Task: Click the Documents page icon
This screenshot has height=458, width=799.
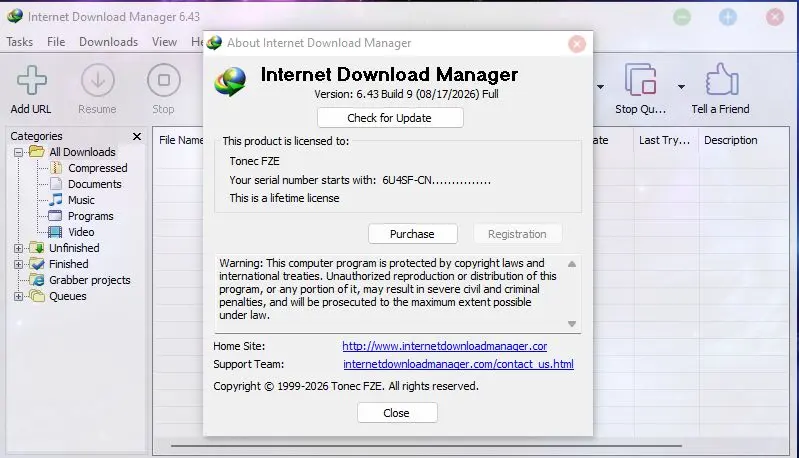Action: pos(56,183)
